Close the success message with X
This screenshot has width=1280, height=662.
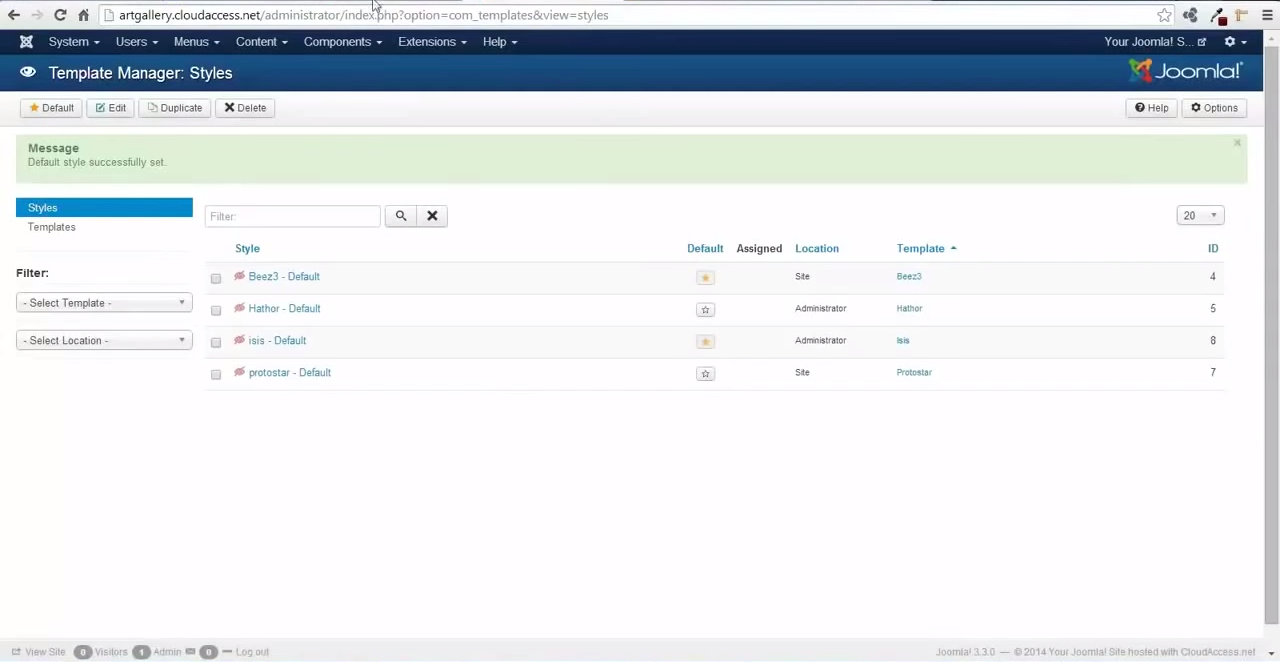coord(1237,144)
